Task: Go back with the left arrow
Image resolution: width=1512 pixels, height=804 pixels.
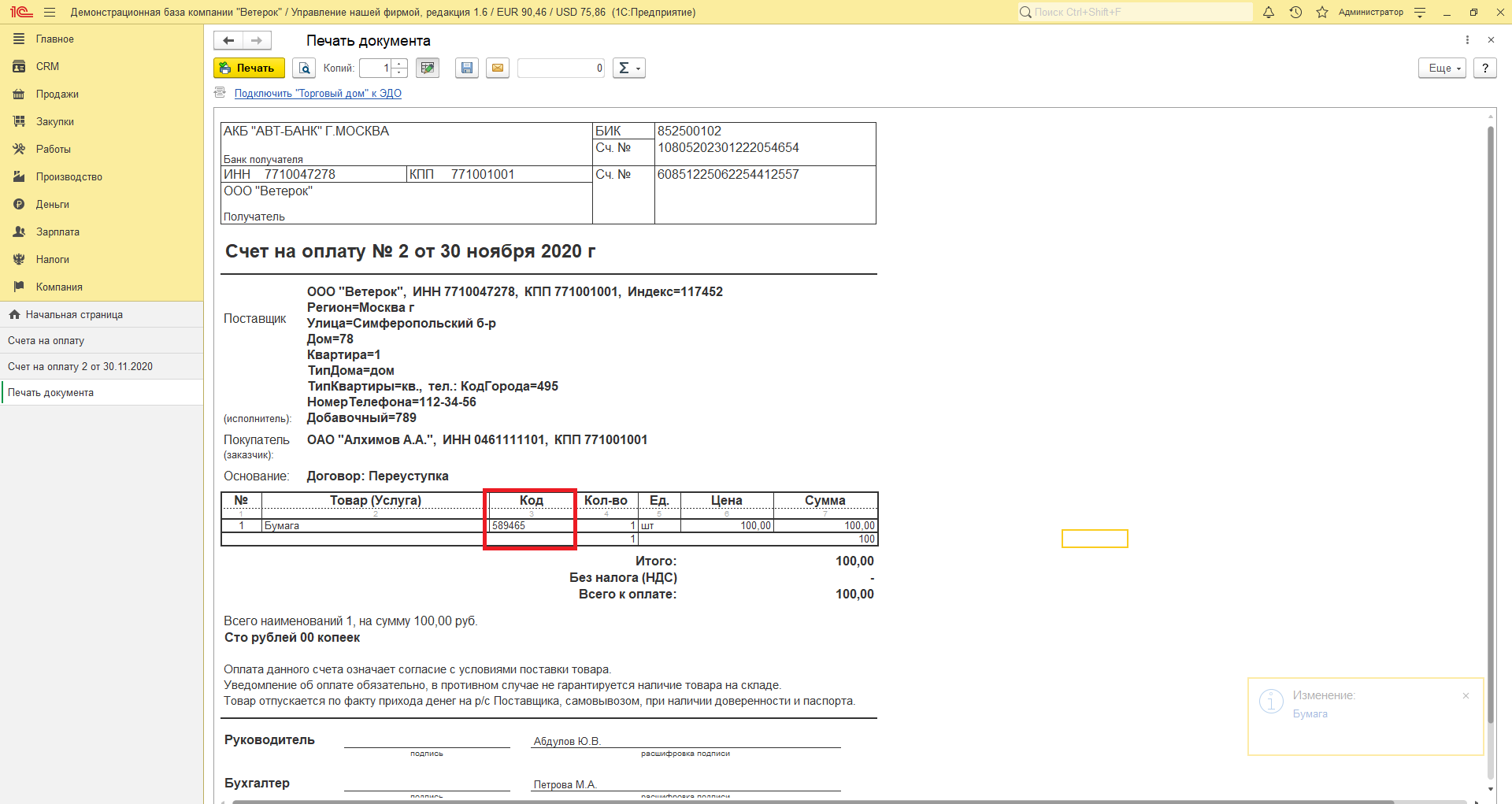Action: coord(228,41)
